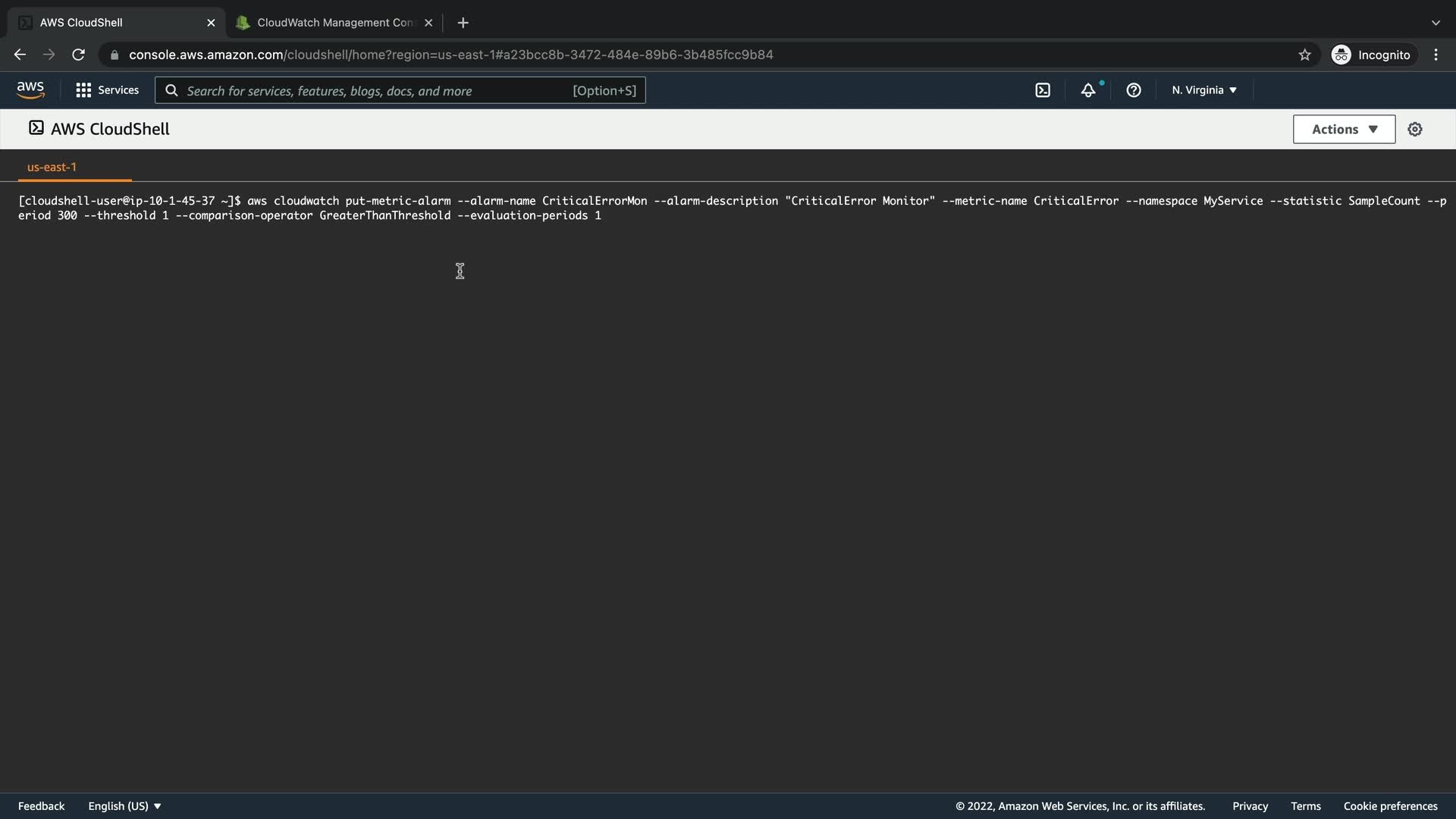The width and height of the screenshot is (1456, 819).
Task: Go back to previous page
Action: (20, 55)
